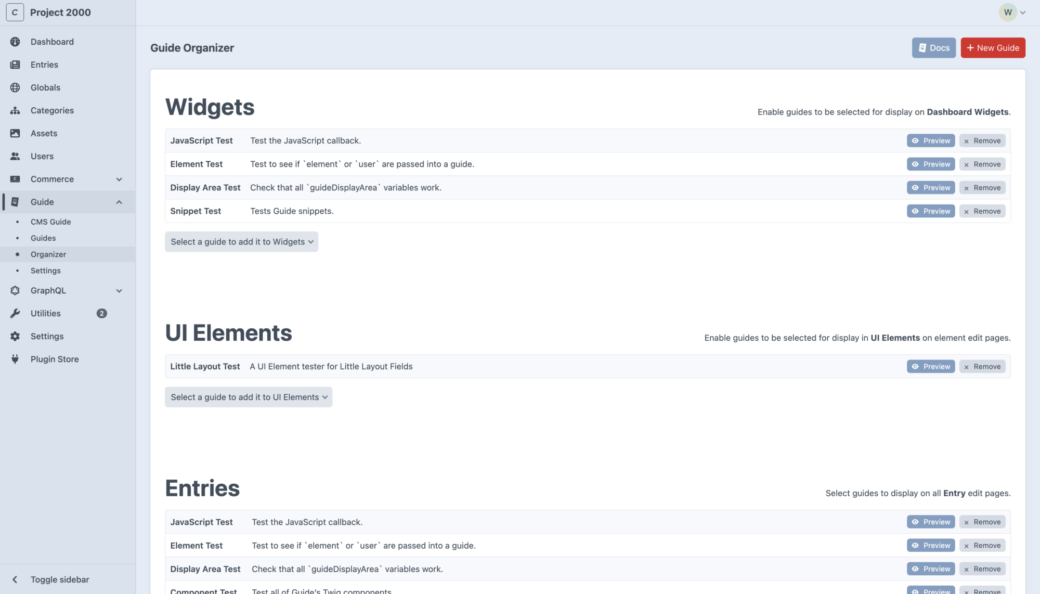Click the Utilities wrench icon
The height and width of the screenshot is (594, 1040).
[15, 314]
